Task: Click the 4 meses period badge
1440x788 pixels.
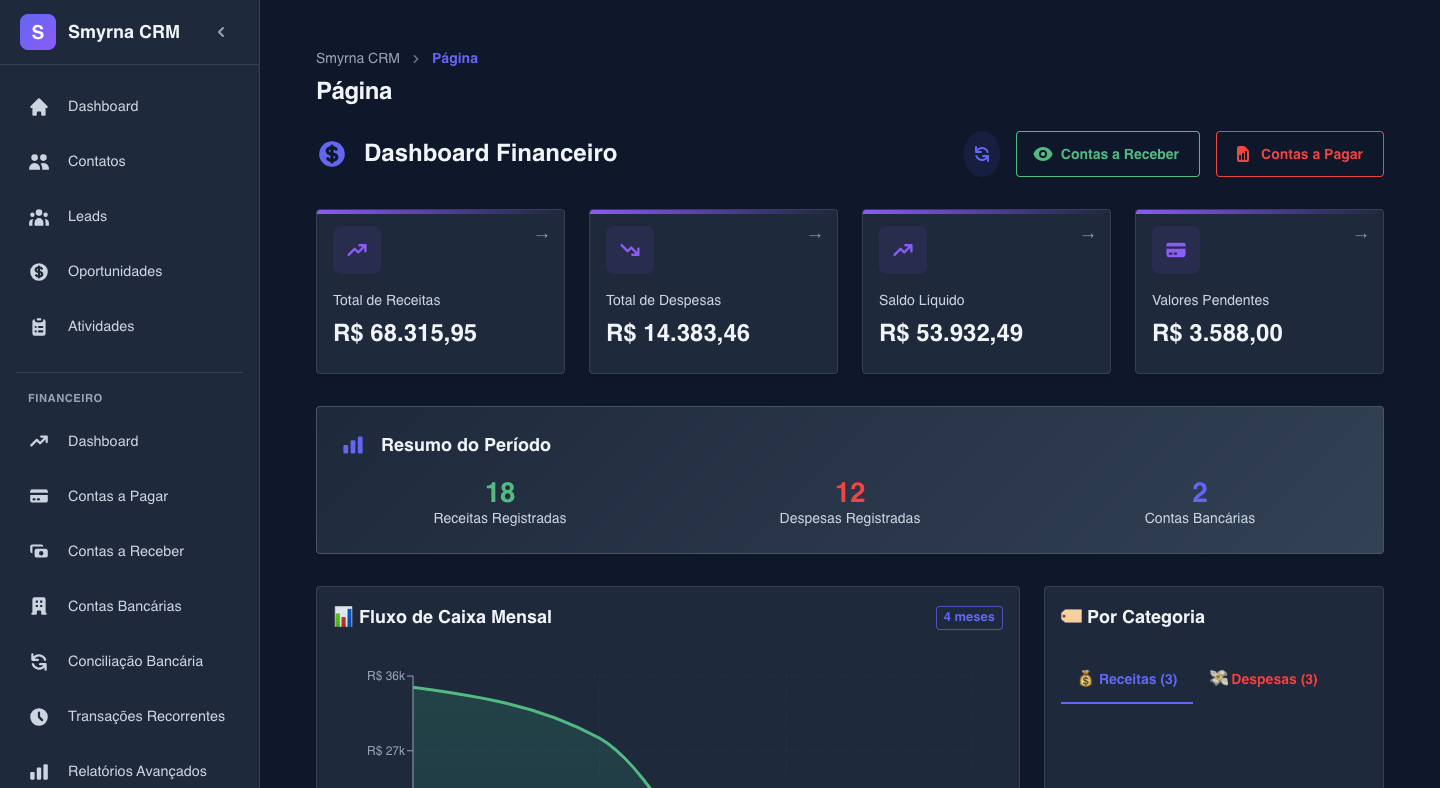Action: tap(969, 618)
